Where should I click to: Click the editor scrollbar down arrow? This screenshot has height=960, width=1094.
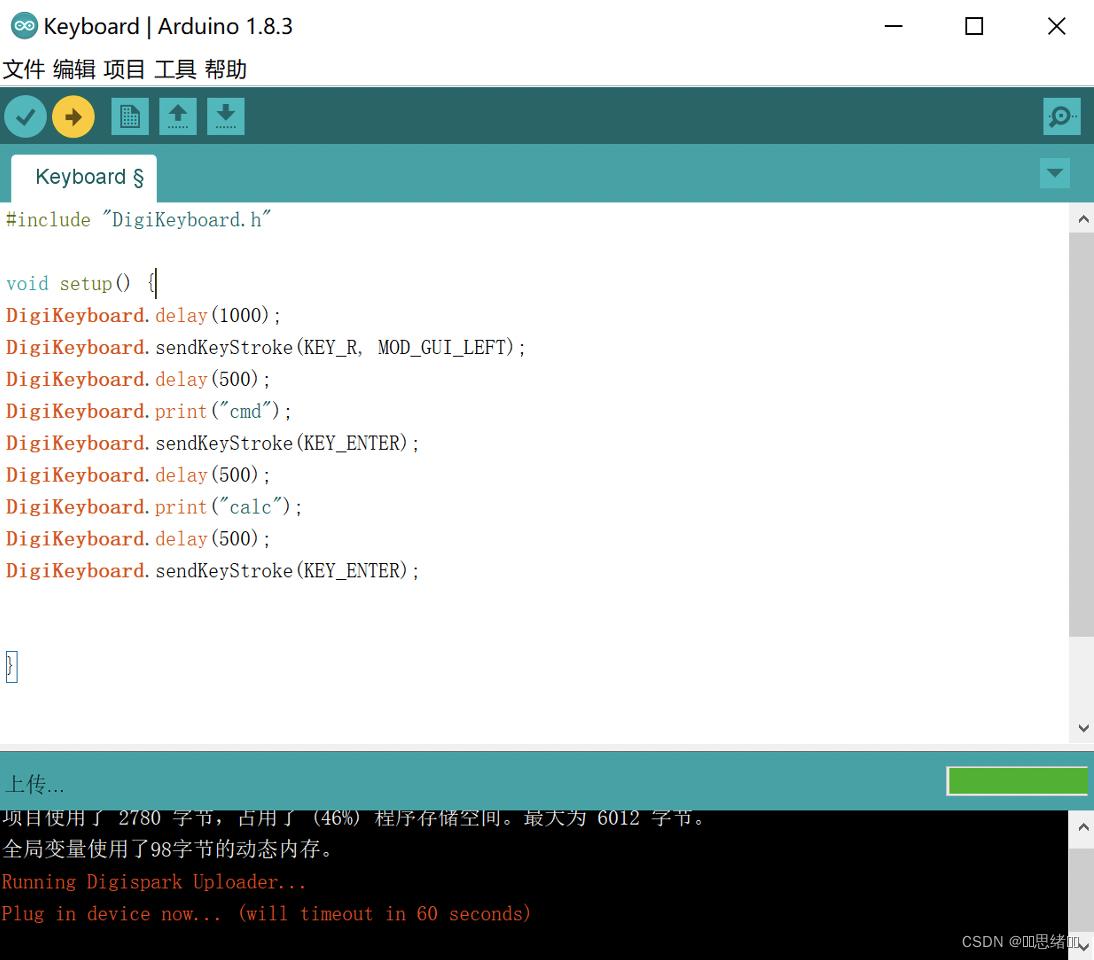[1083, 728]
